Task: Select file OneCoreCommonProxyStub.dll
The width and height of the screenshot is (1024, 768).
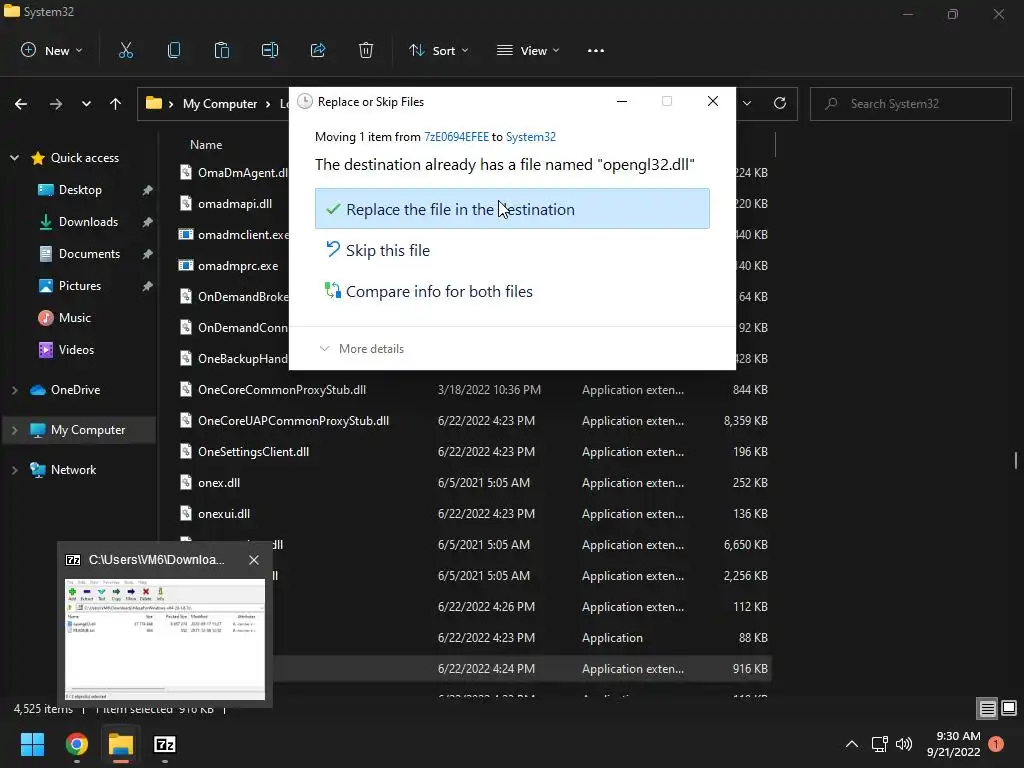Action: pos(281,390)
